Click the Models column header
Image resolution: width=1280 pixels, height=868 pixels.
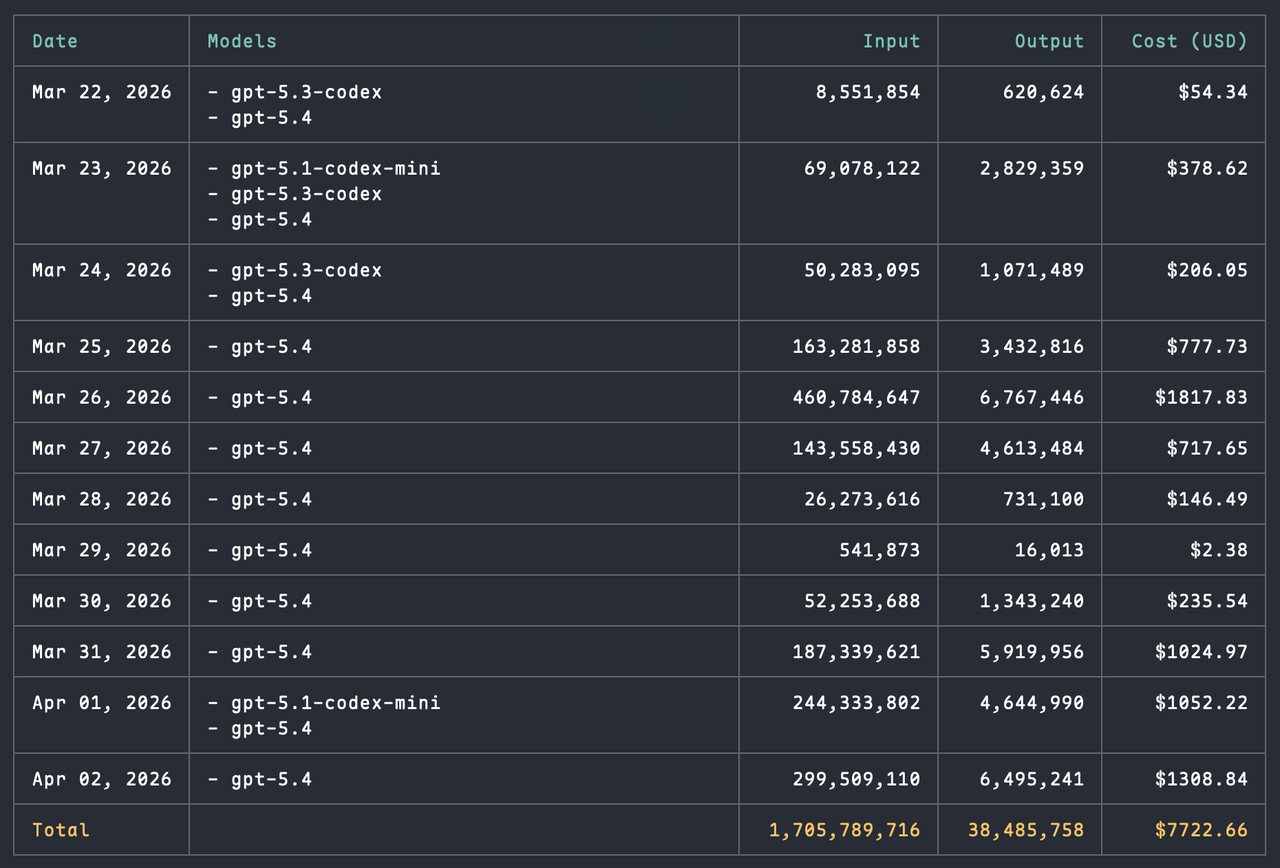pyautogui.click(x=242, y=41)
